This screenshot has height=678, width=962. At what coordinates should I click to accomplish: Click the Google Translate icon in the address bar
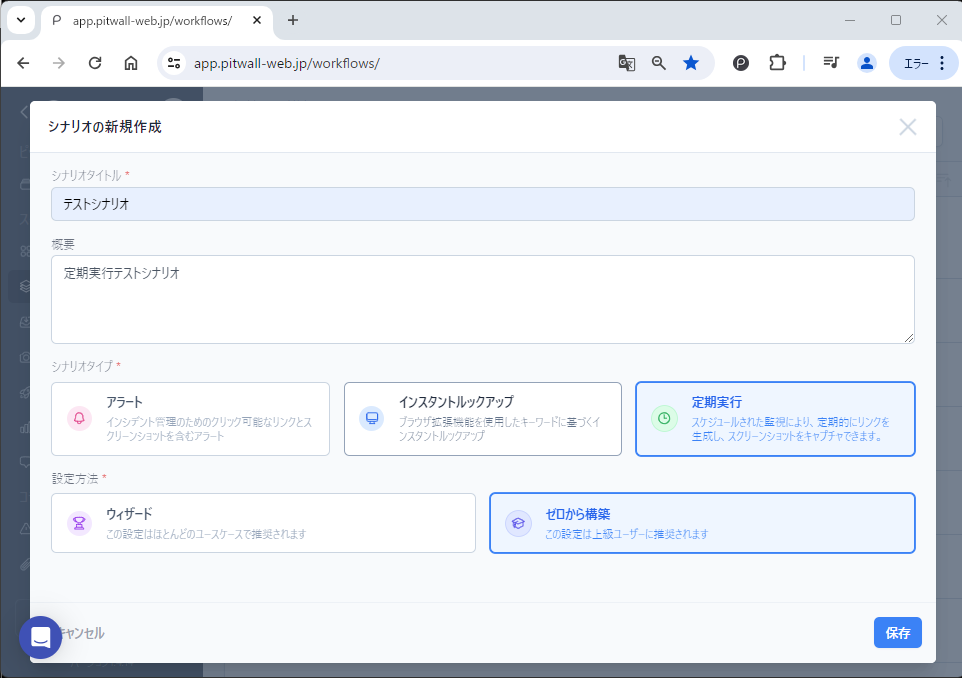coord(626,62)
